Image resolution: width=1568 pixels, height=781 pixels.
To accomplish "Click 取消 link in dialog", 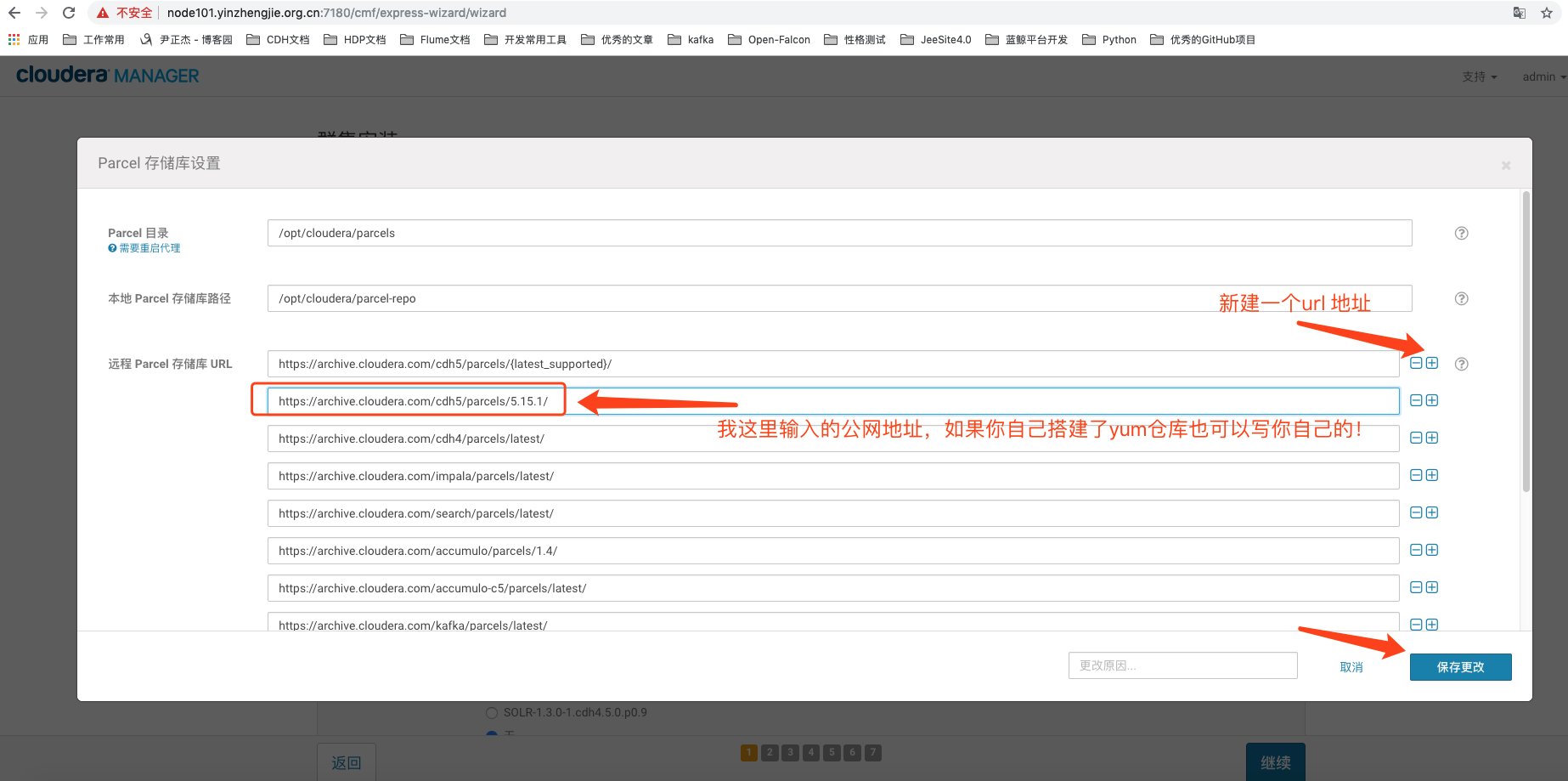I will pyautogui.click(x=1351, y=667).
